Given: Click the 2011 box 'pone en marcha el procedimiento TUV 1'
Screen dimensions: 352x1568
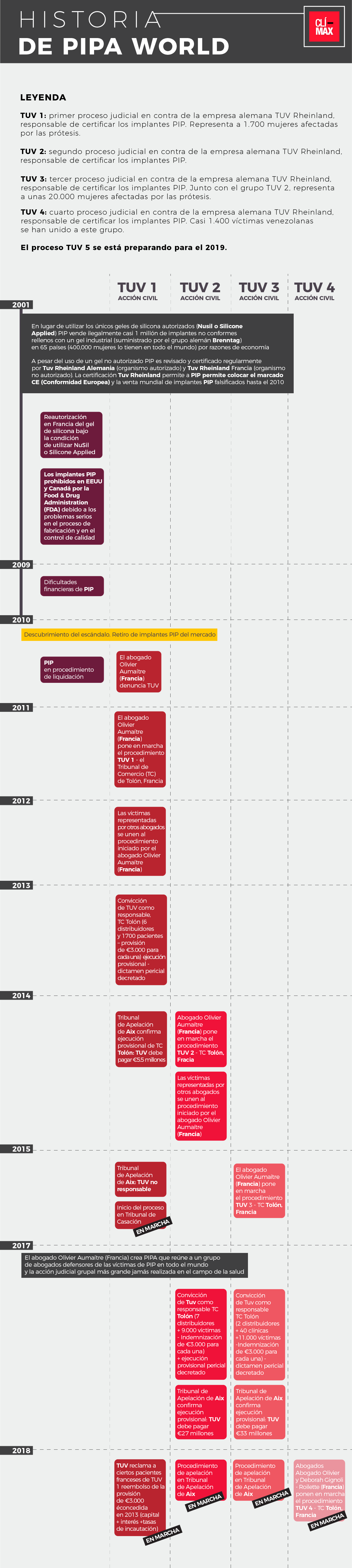Looking at the screenshot, I should click(140, 749).
